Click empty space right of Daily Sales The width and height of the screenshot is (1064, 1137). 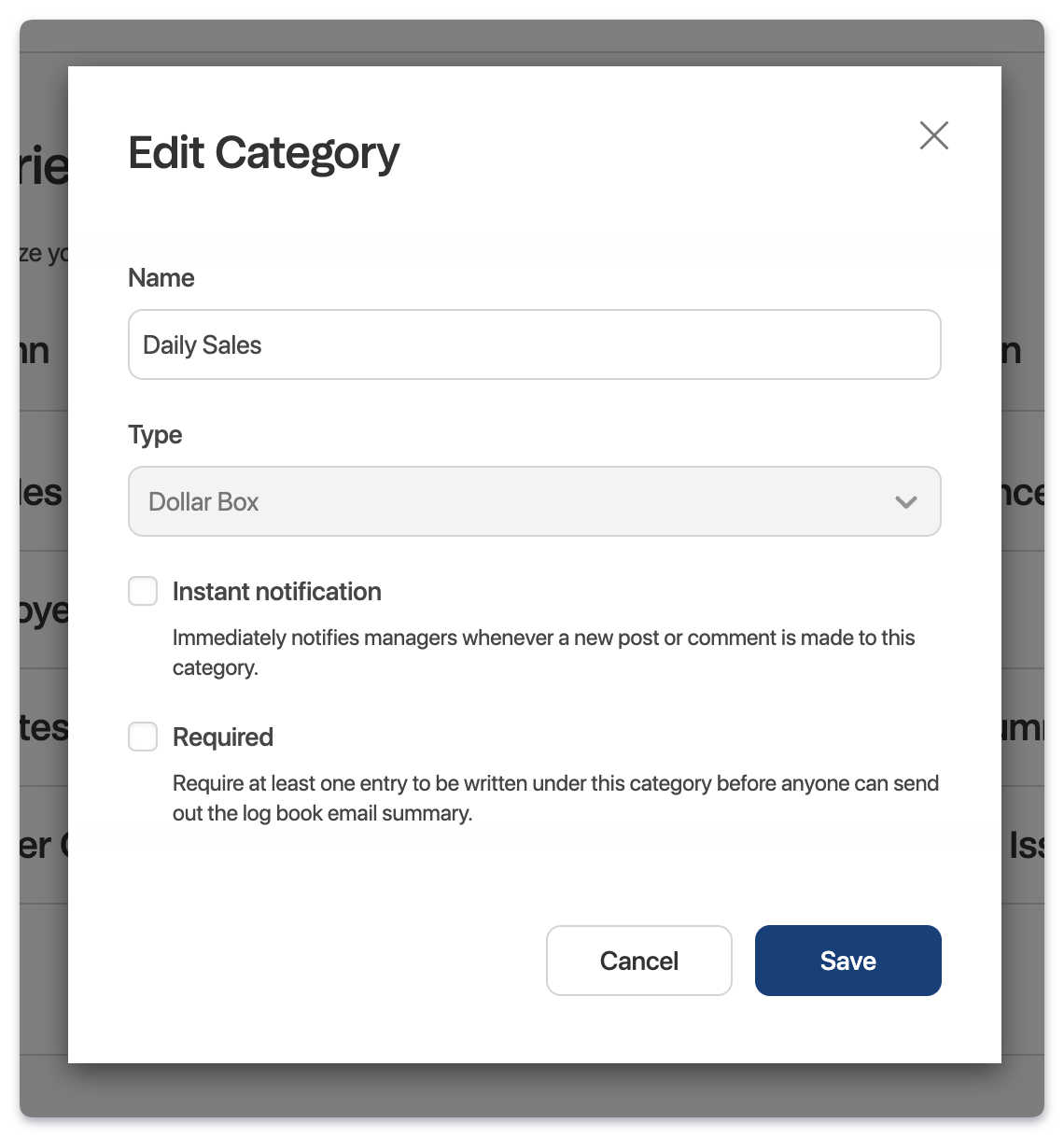597,344
